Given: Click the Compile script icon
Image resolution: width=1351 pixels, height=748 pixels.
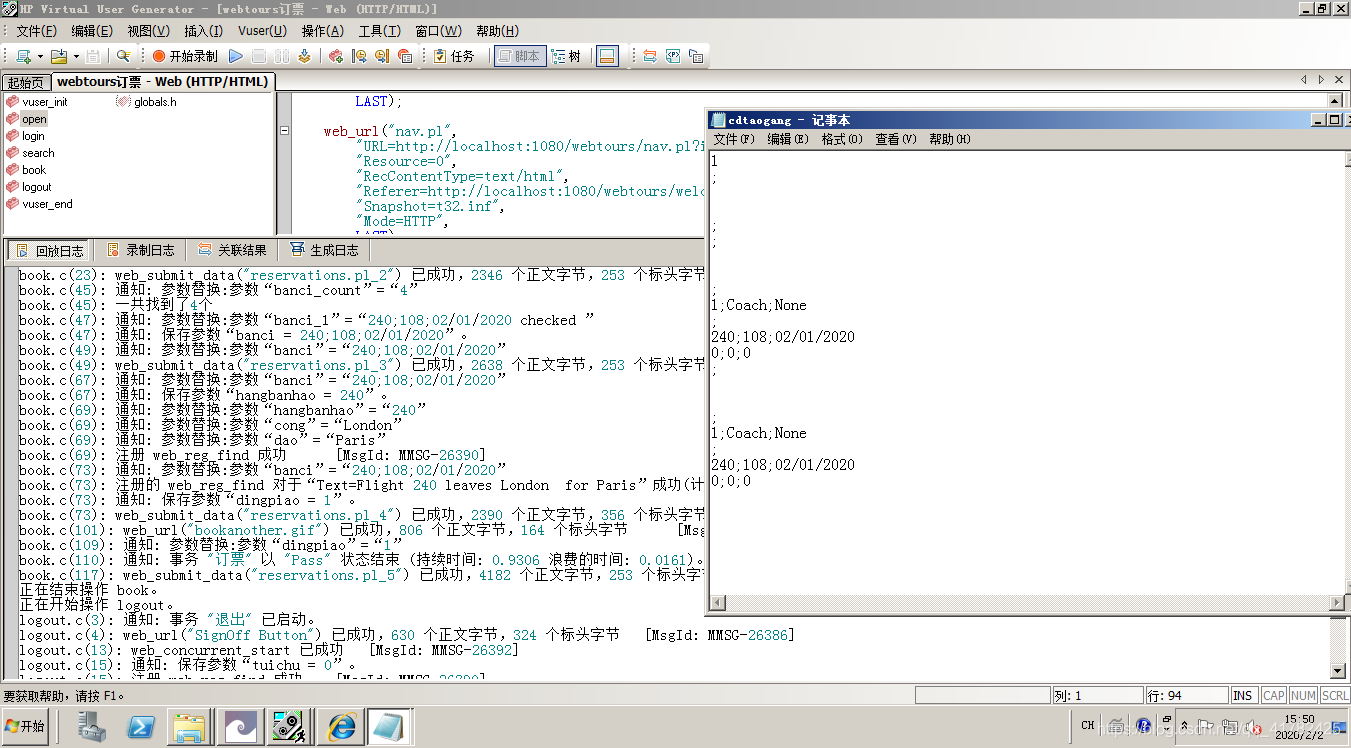Looking at the screenshot, I should pyautogui.click(x=304, y=56).
